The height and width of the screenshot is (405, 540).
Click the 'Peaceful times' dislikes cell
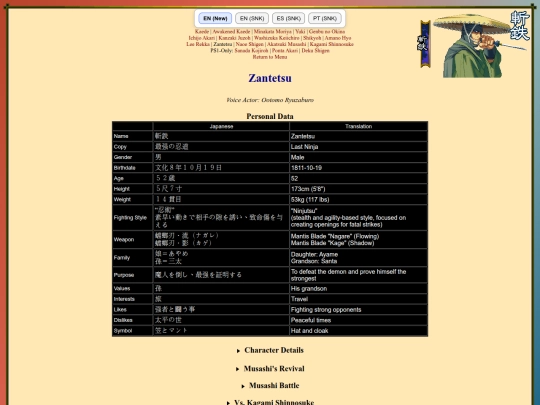(x=359, y=320)
